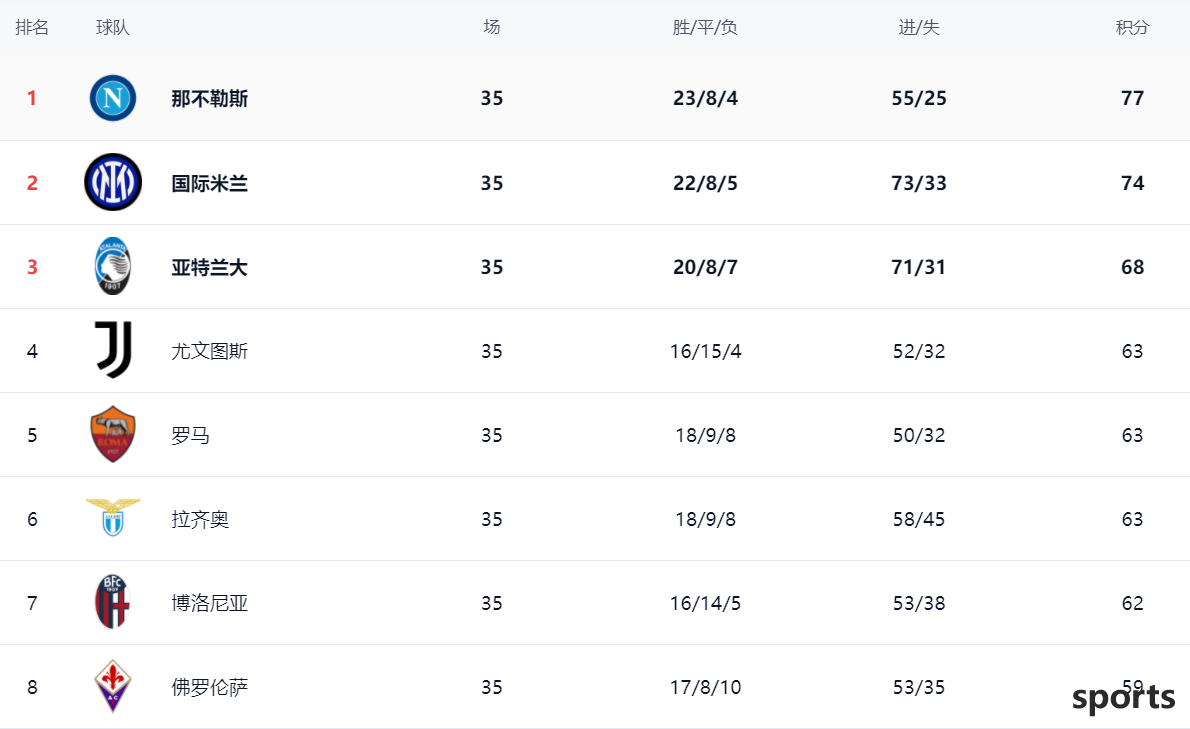Select the 罗马 team name

[x=190, y=435]
